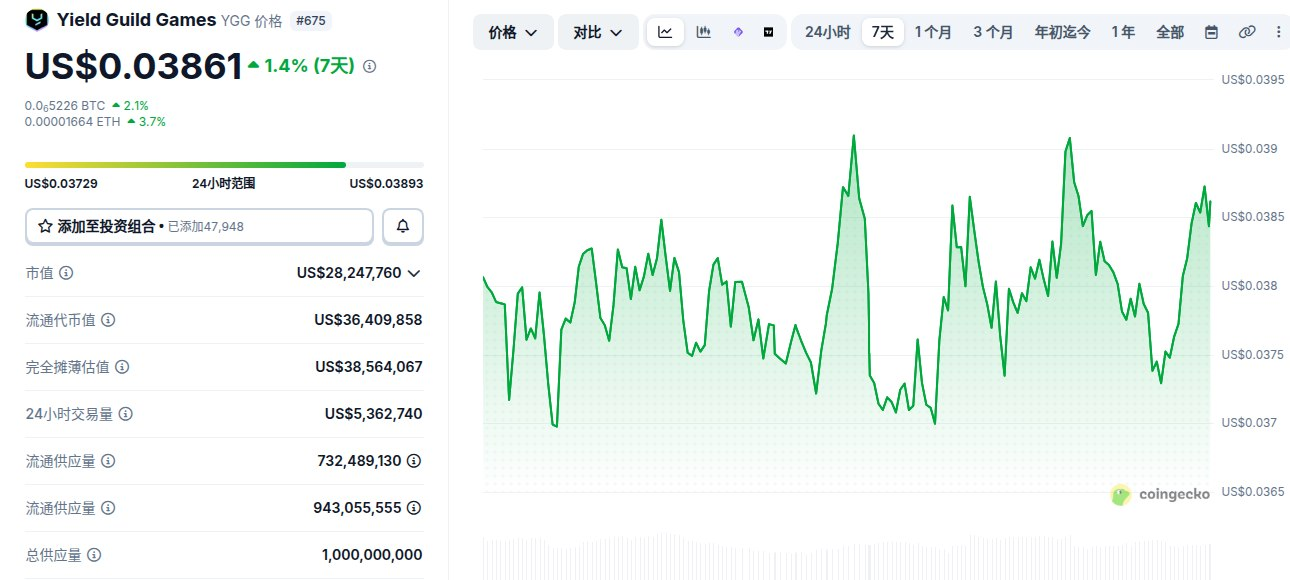This screenshot has width=1290, height=580.
Task: Click the bell price alert button
Action: coord(403,226)
